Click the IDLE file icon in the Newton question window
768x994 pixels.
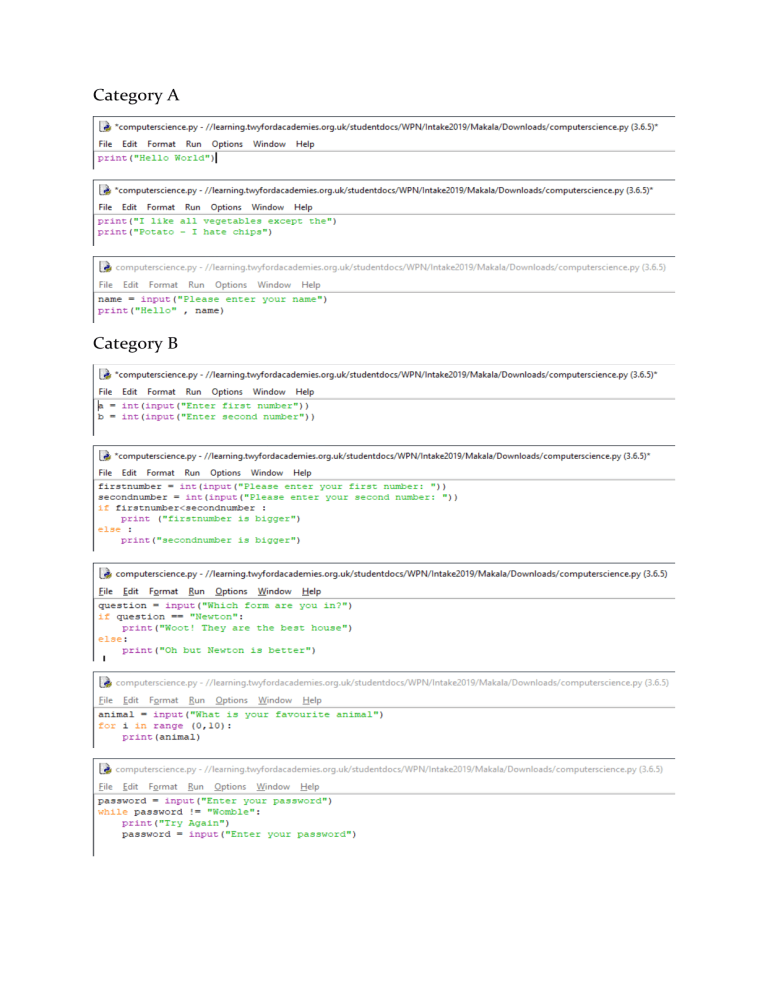click(x=105, y=574)
